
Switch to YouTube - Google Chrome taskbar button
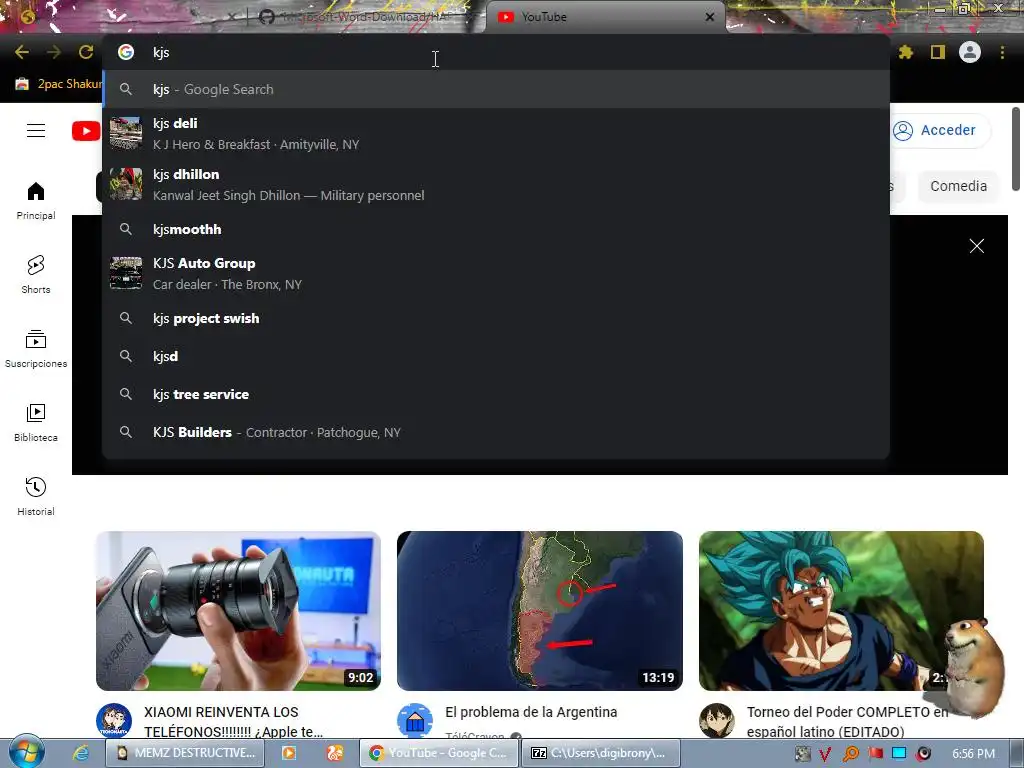pyautogui.click(x=439, y=753)
